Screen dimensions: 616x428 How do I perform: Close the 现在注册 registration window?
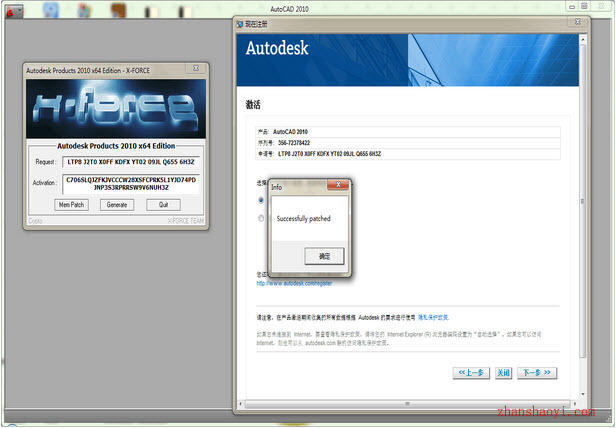[580, 21]
